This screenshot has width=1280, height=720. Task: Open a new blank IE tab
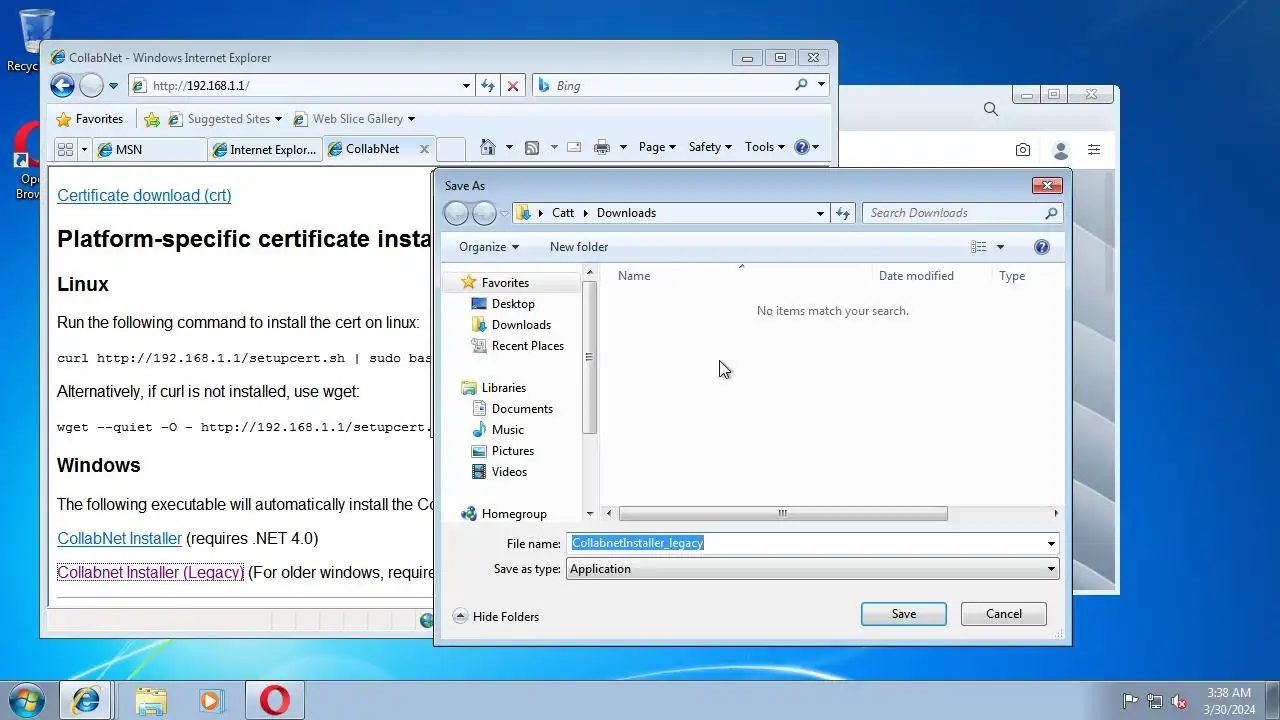coord(451,149)
